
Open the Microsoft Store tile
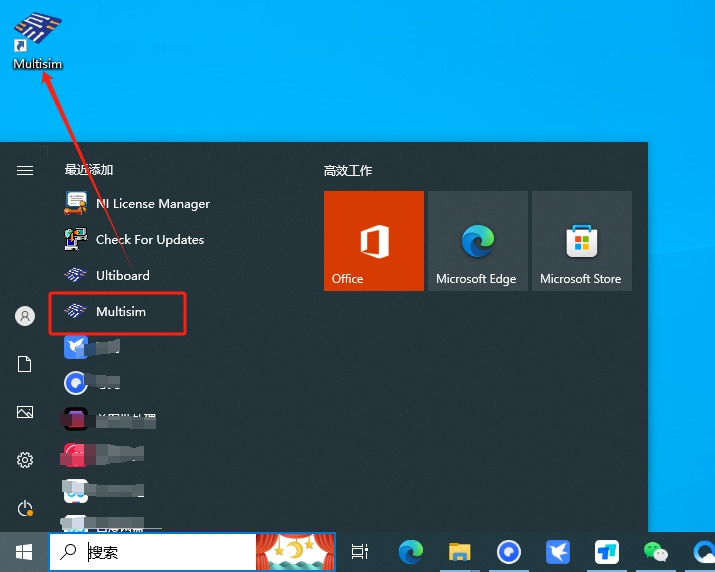(581, 241)
